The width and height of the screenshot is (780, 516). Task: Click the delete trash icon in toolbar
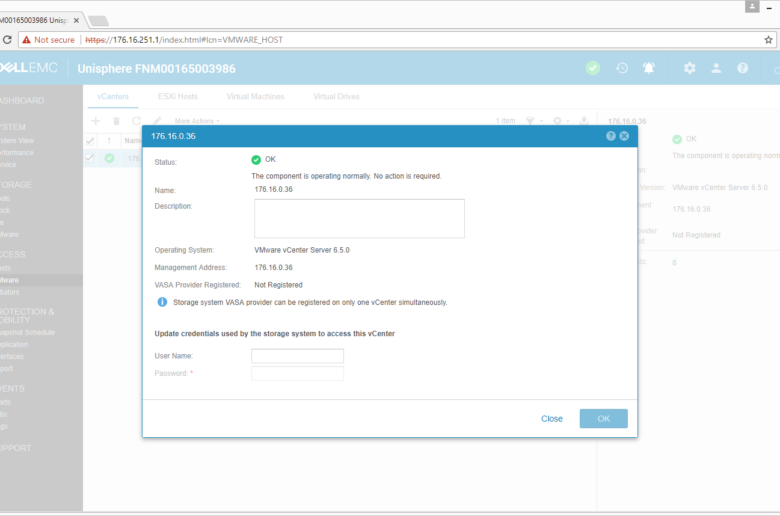[116, 121]
